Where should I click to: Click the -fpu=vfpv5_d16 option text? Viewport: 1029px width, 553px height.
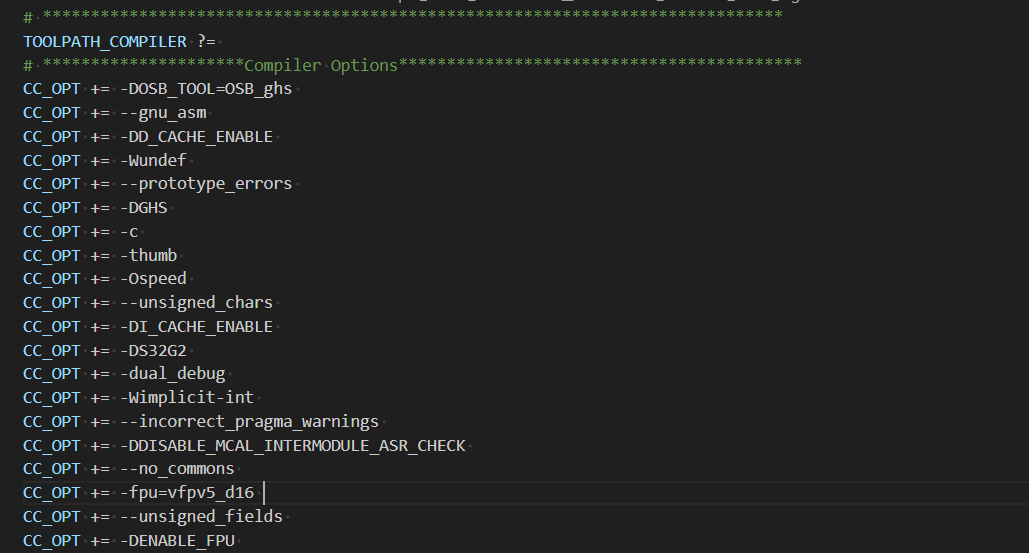187,493
